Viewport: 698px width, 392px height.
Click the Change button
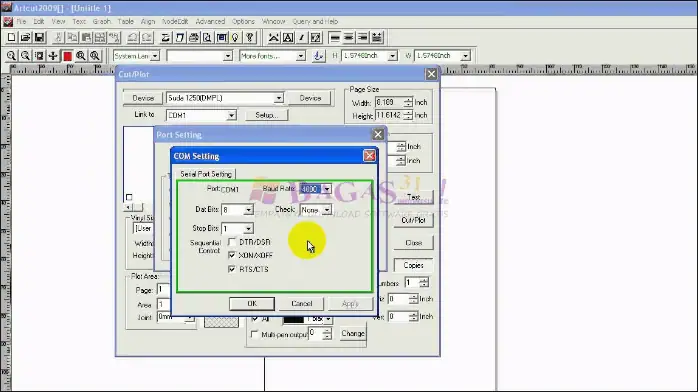[x=353, y=333]
